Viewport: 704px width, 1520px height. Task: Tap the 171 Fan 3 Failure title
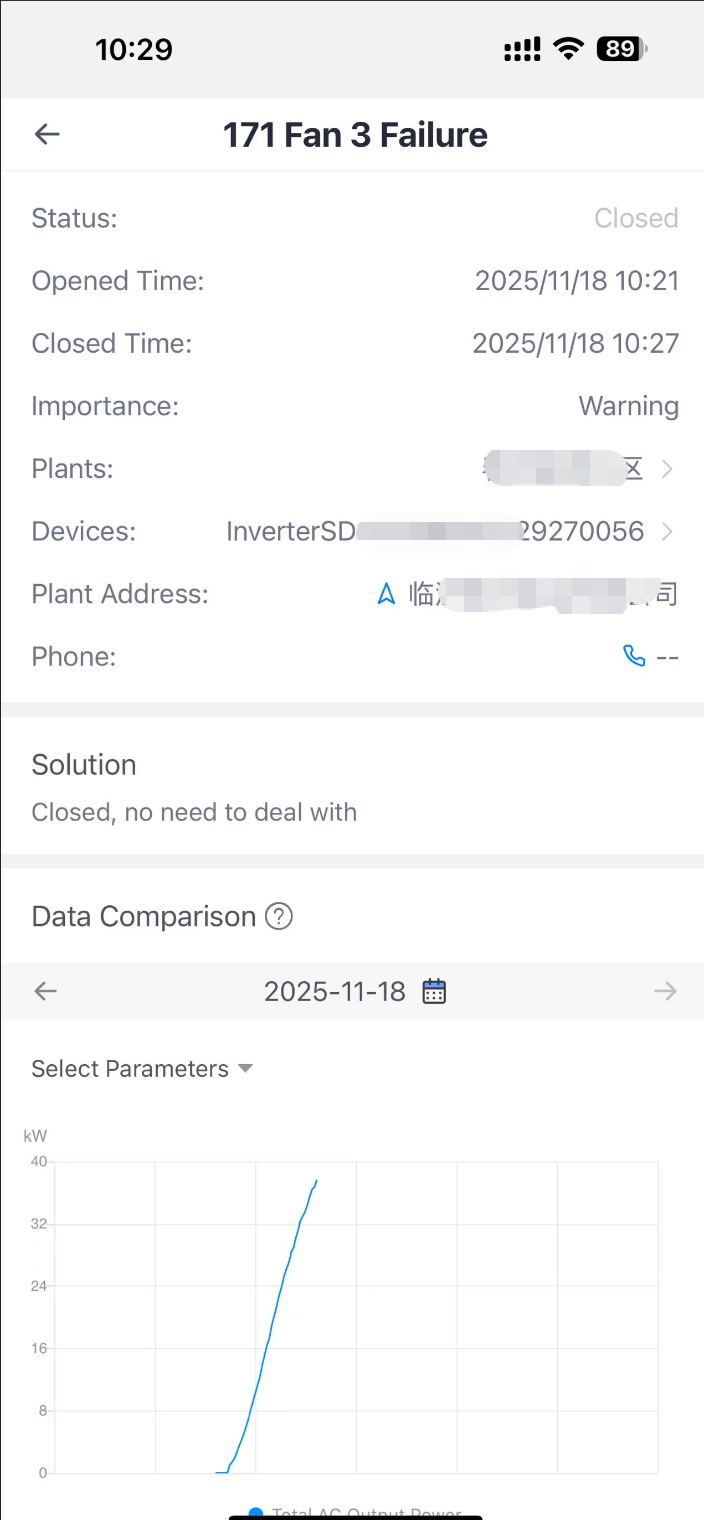tap(355, 134)
